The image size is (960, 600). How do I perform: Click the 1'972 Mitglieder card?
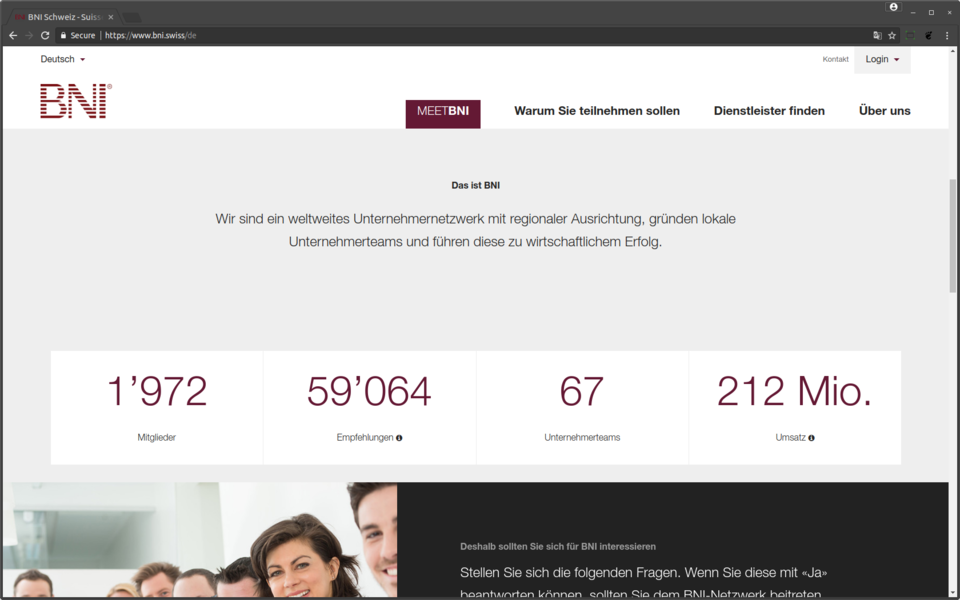[x=157, y=408]
